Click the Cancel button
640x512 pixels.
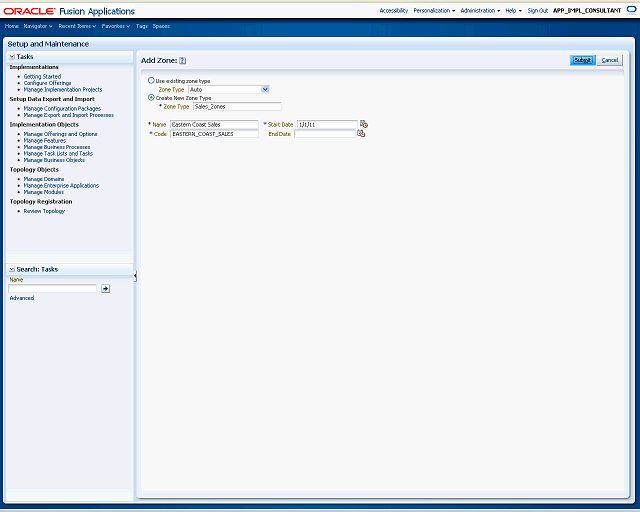610,60
